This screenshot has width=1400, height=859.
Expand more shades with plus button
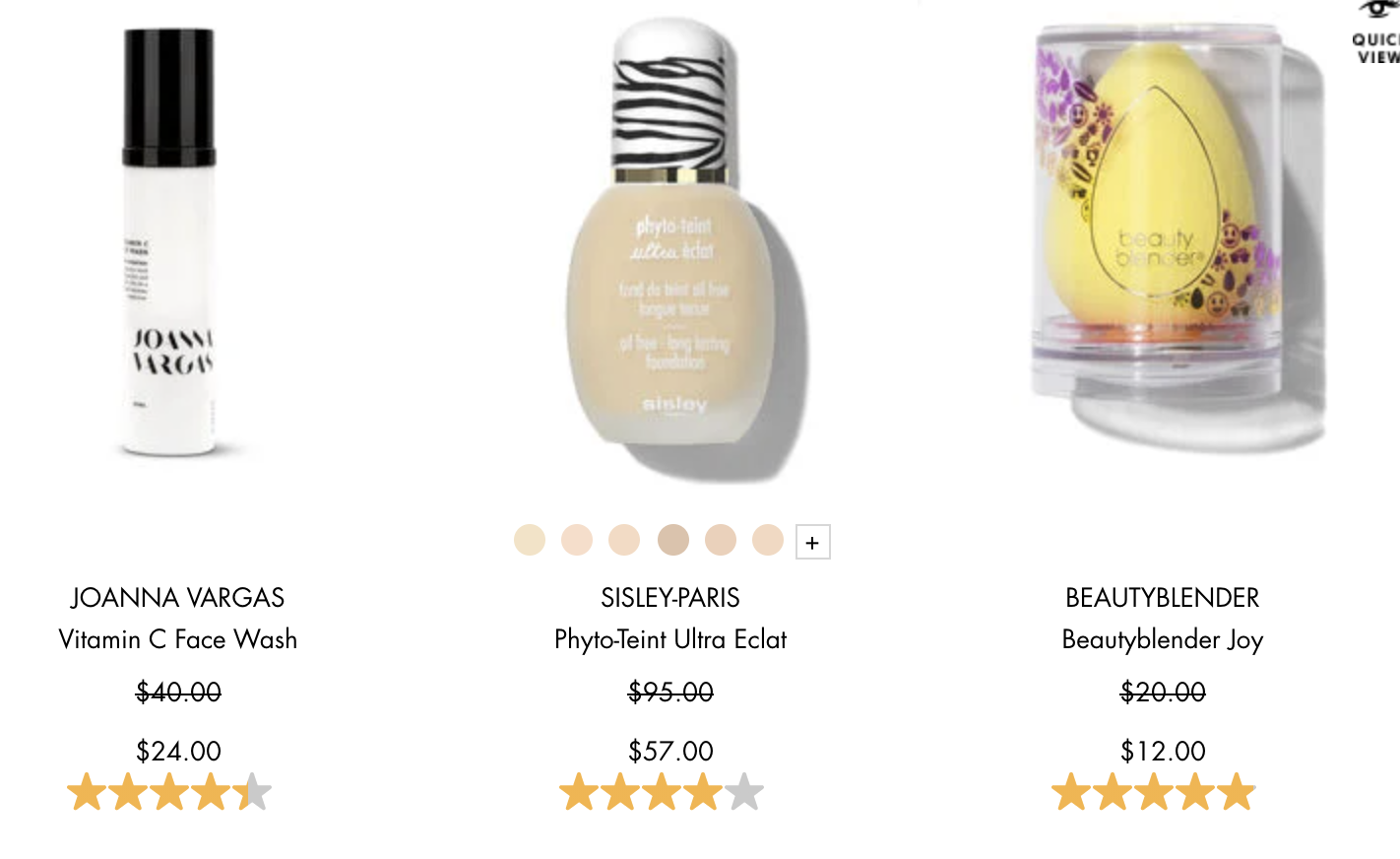tap(812, 542)
